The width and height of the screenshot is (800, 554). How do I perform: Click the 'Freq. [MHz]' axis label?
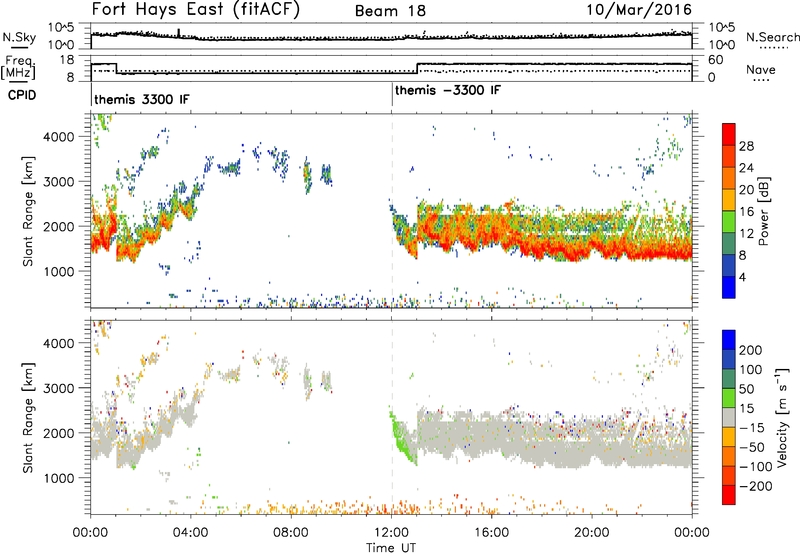19,68
